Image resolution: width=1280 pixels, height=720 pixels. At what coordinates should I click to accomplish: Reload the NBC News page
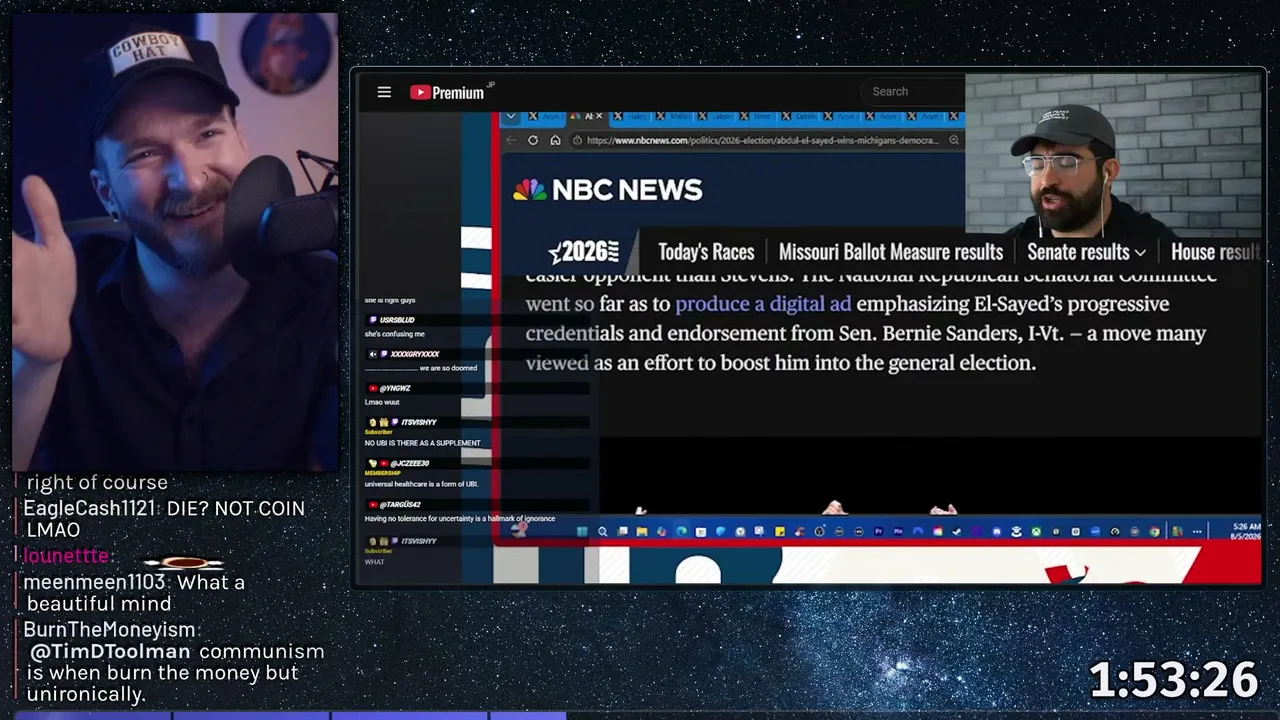[533, 141]
